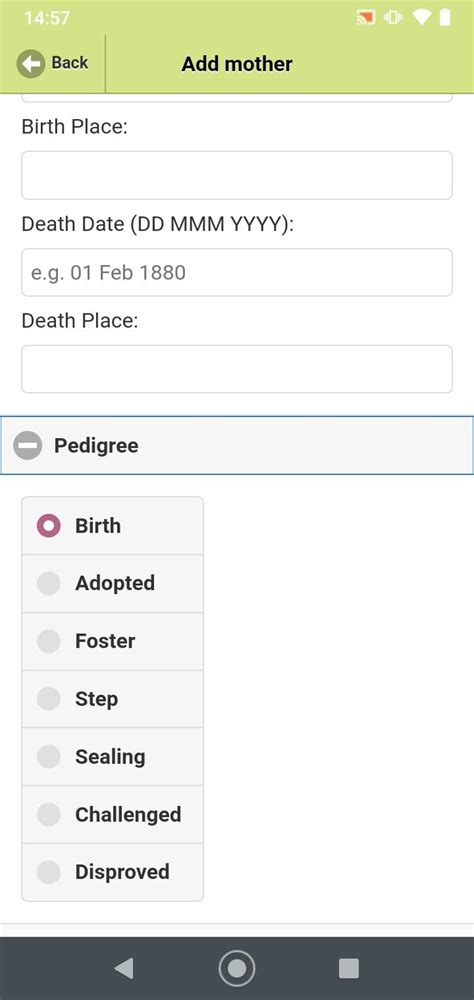Tap the battery status icon
Screen dimensions: 474x1000
coord(445,17)
